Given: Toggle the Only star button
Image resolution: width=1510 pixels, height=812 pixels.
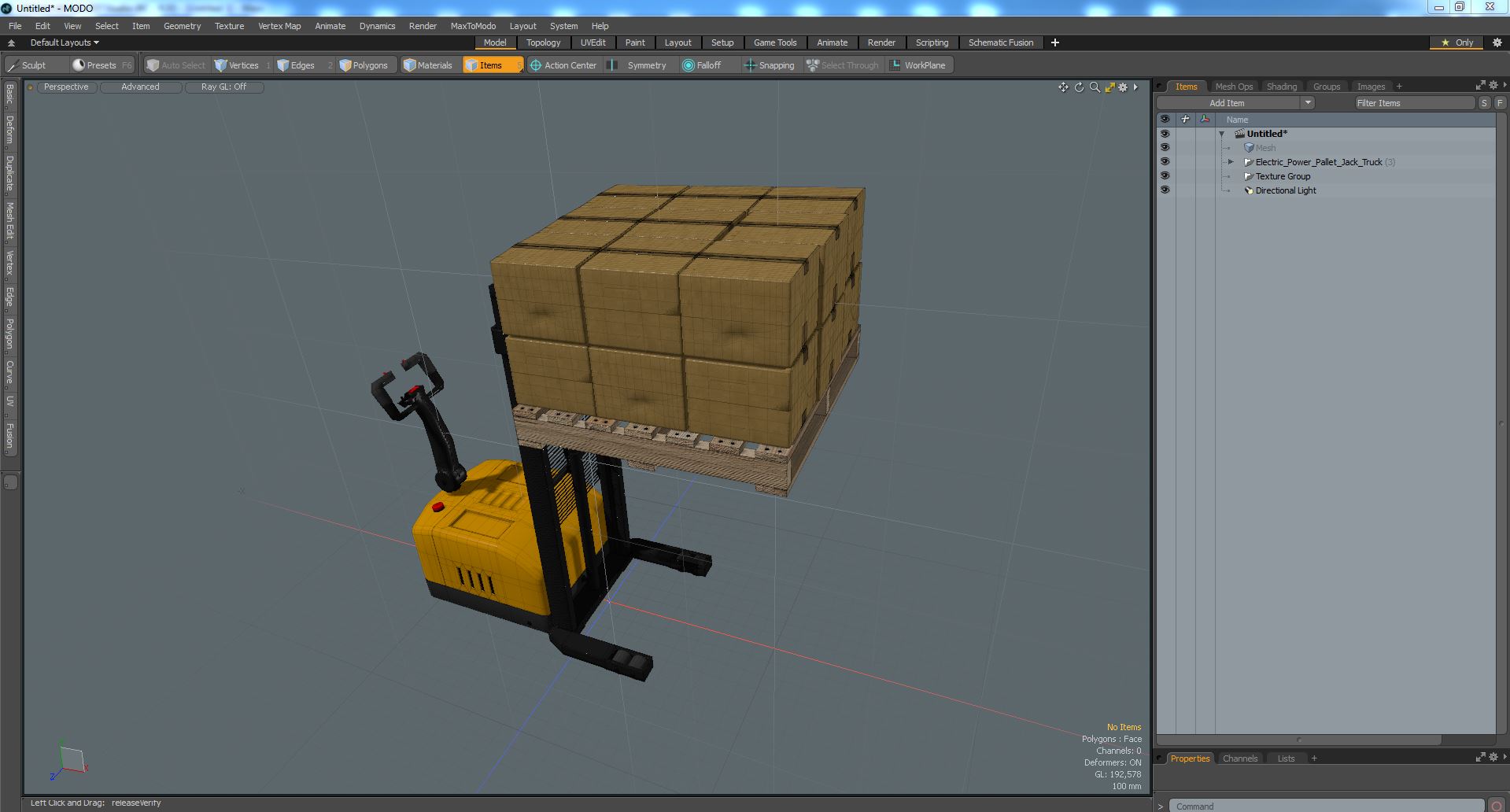Looking at the screenshot, I should tap(1456, 42).
